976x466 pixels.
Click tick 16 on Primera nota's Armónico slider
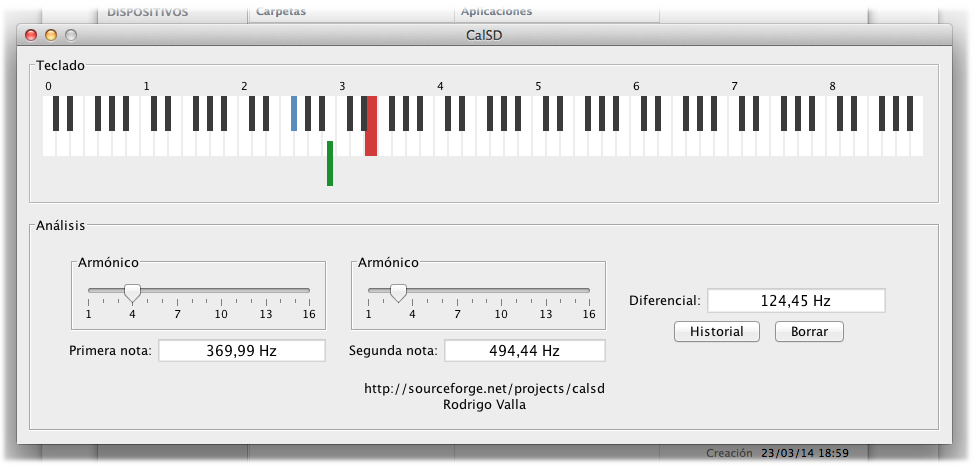pos(309,314)
